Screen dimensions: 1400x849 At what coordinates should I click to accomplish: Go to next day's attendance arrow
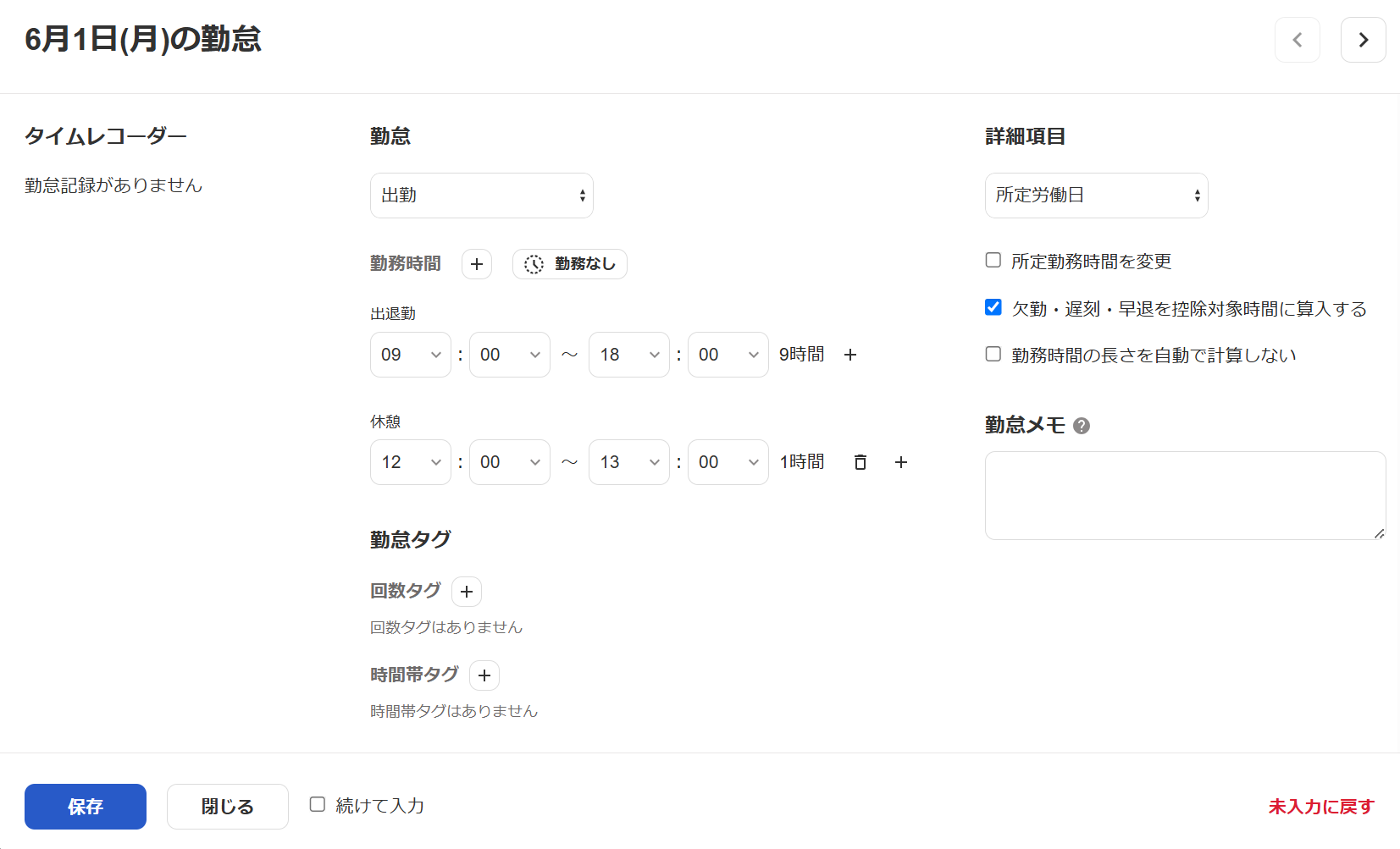pos(1363,40)
